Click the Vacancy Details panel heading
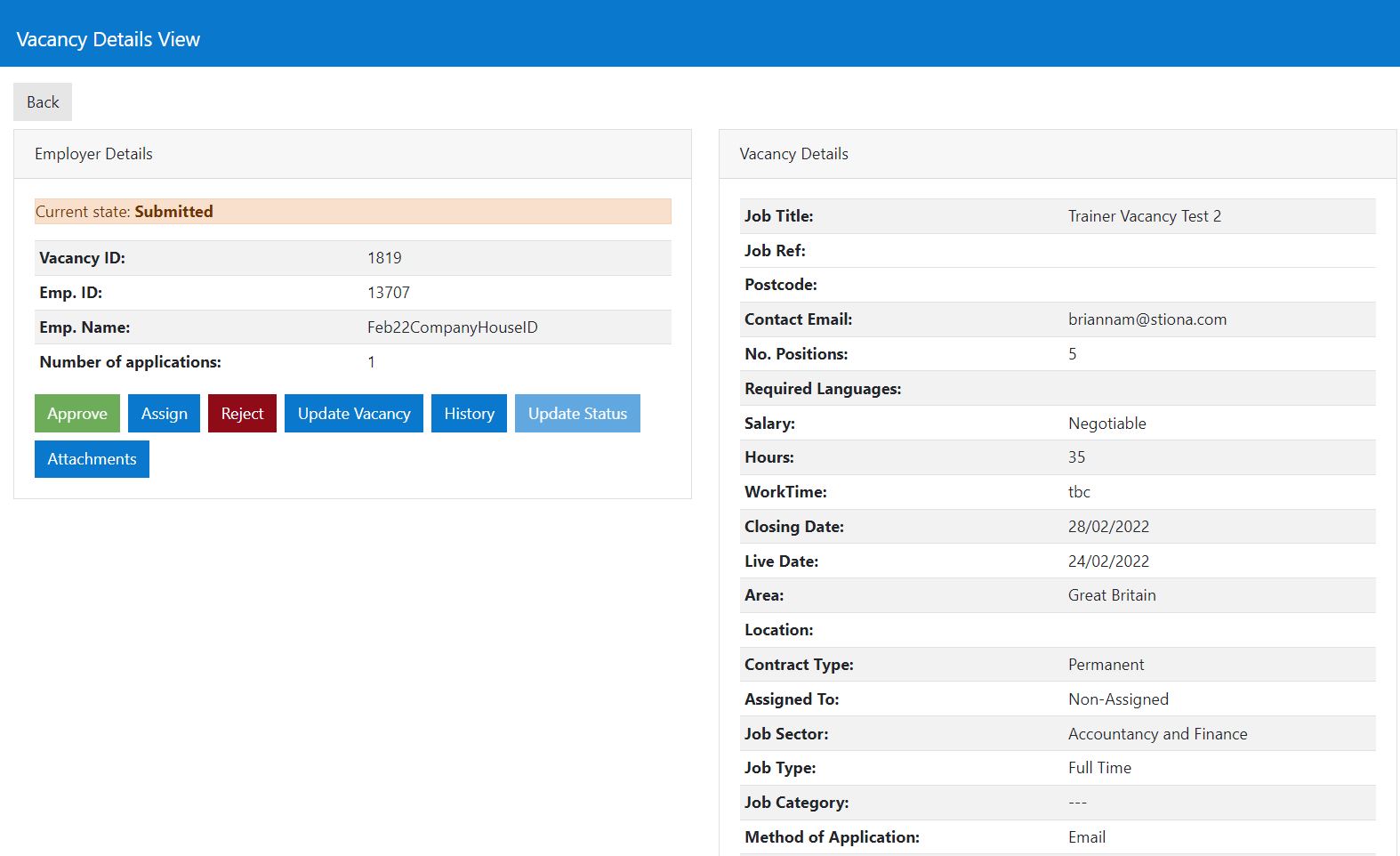Image resolution: width=1400 pixels, height=856 pixels. (794, 154)
